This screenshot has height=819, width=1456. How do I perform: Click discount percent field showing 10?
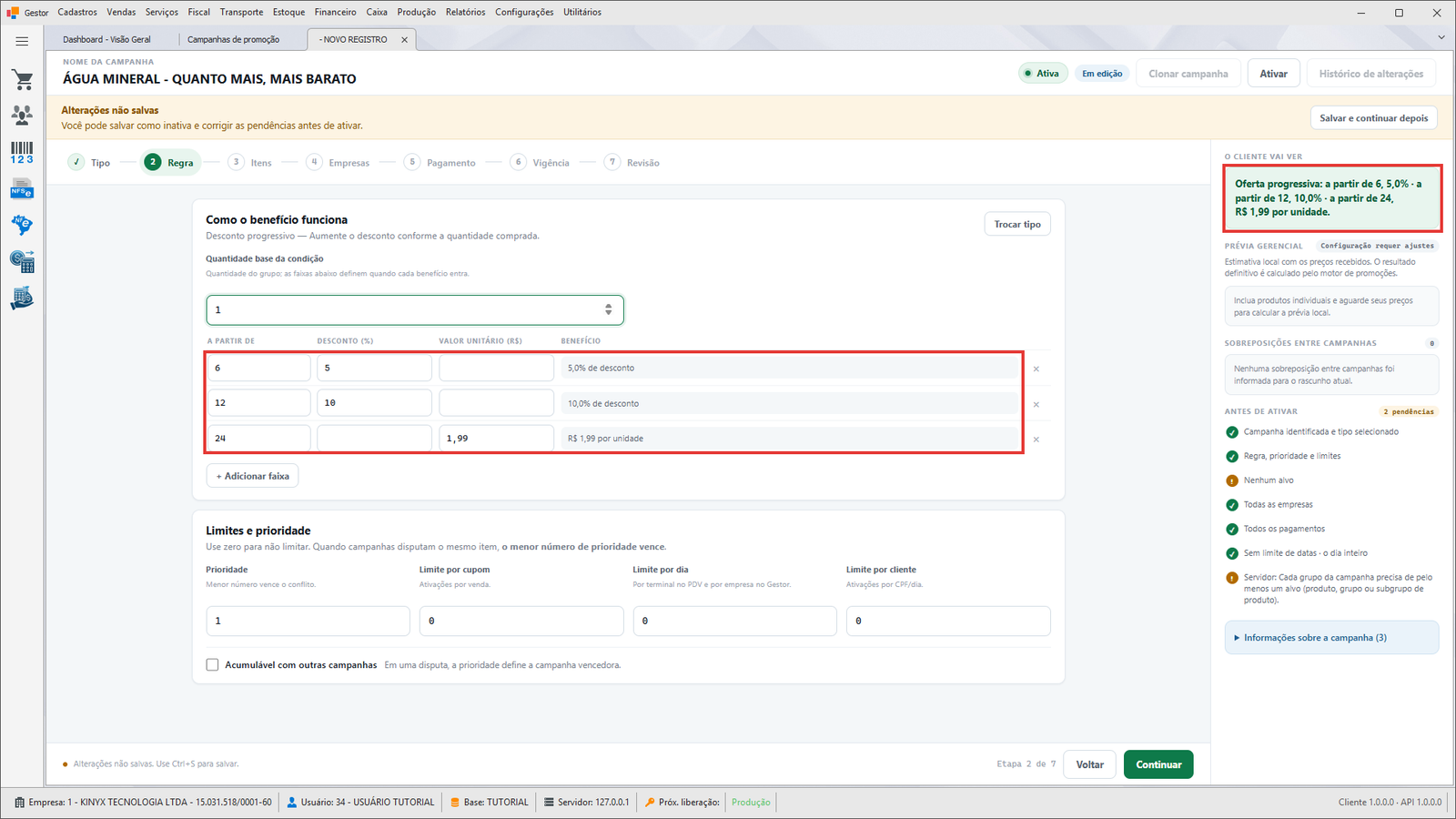tap(374, 402)
